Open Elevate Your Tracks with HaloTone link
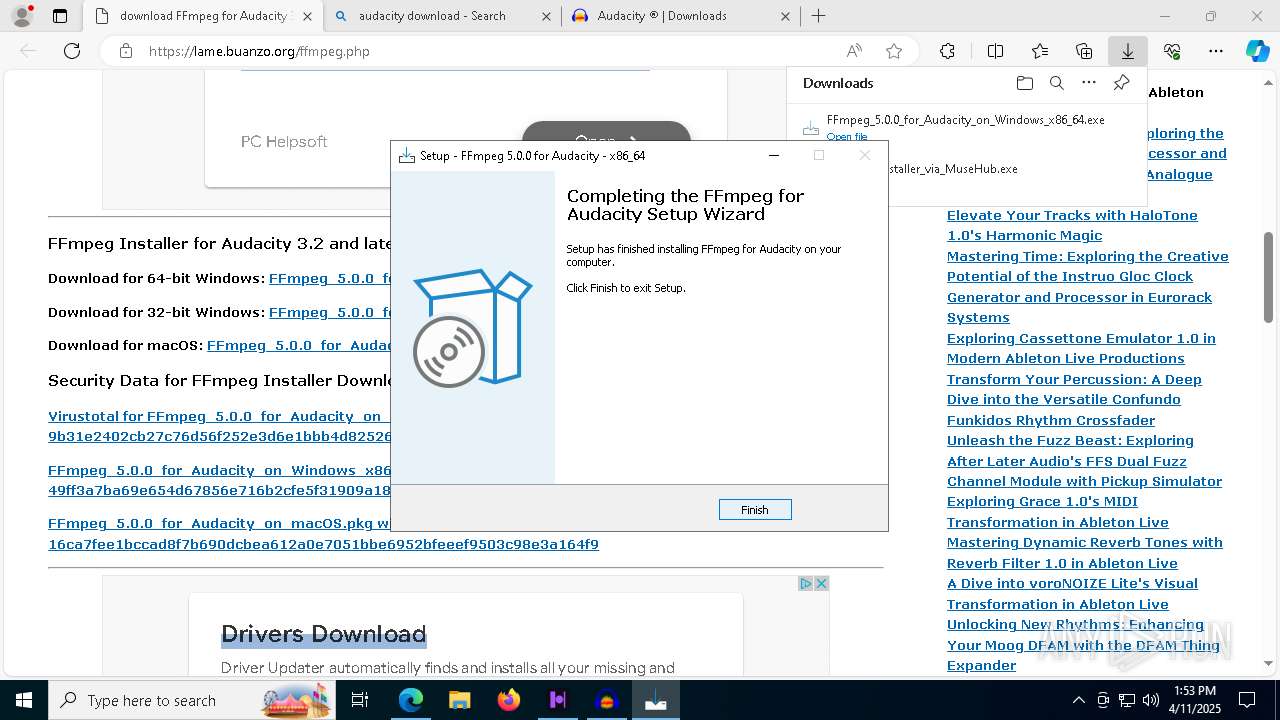 (1072, 225)
